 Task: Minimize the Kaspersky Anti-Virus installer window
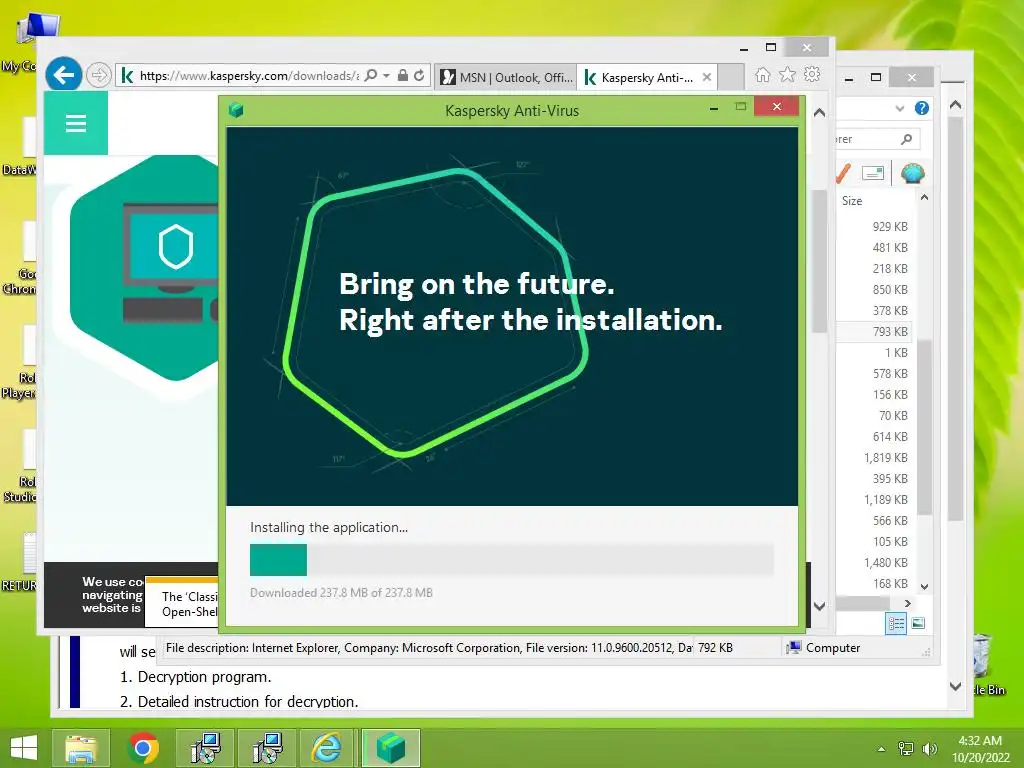714,108
